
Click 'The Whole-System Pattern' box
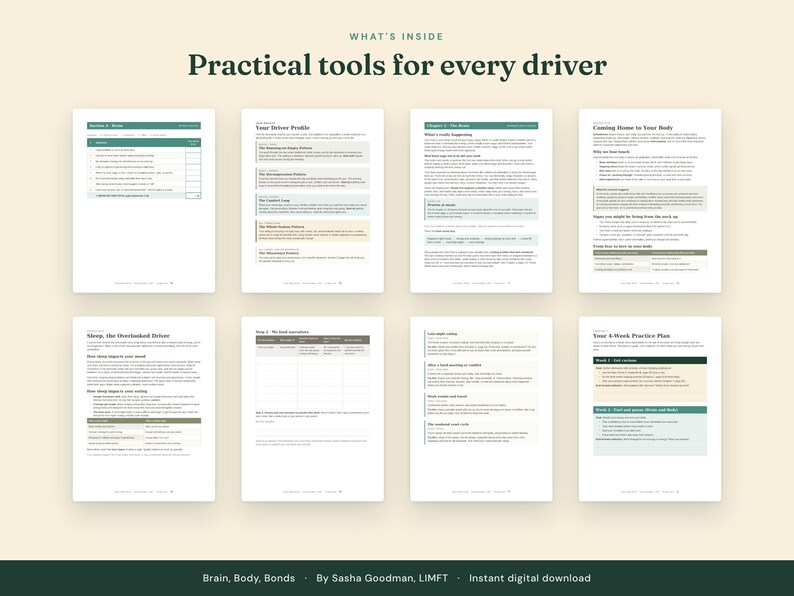(312, 231)
